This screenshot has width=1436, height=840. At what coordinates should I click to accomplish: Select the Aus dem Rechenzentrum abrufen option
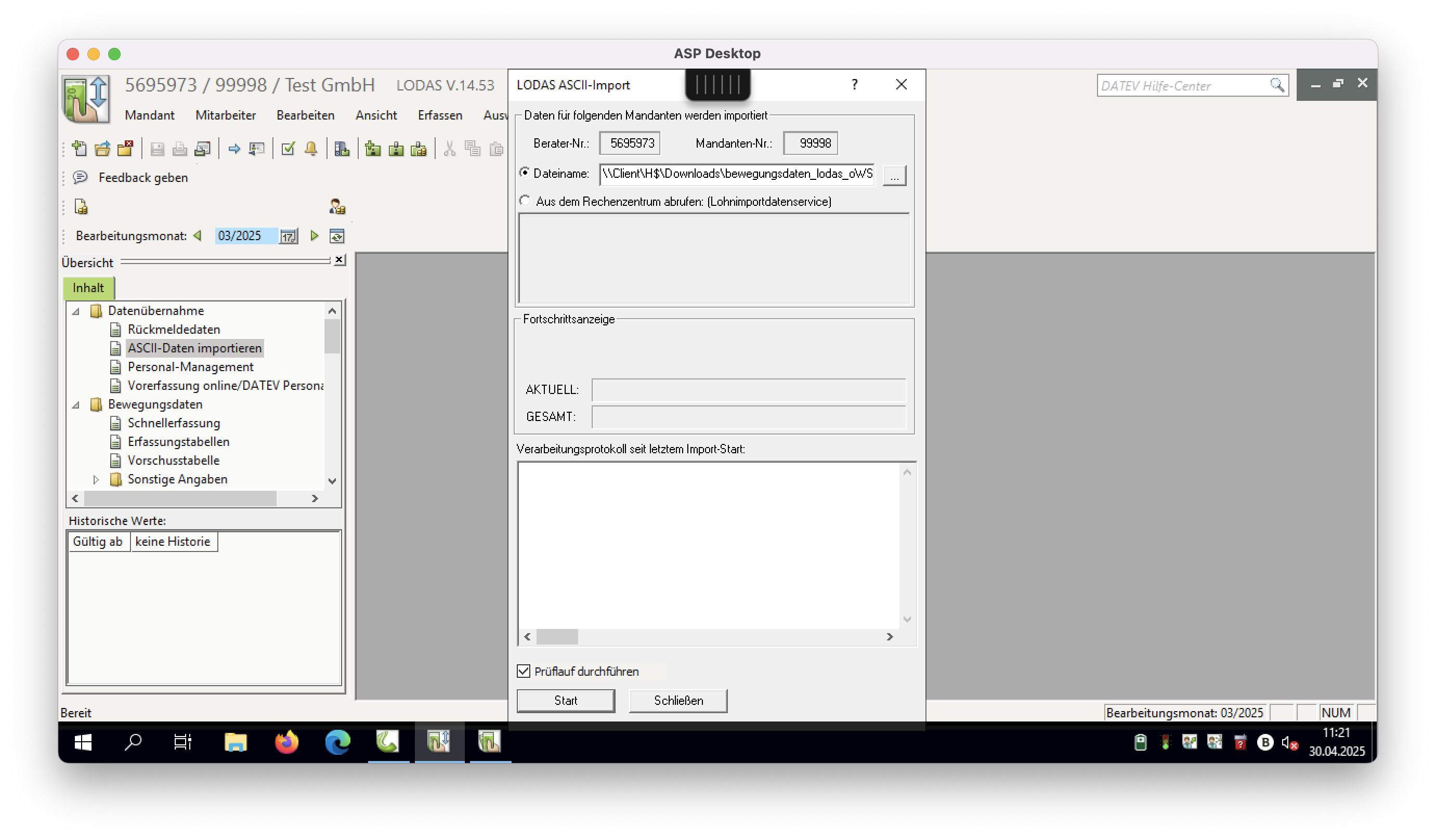pos(525,201)
